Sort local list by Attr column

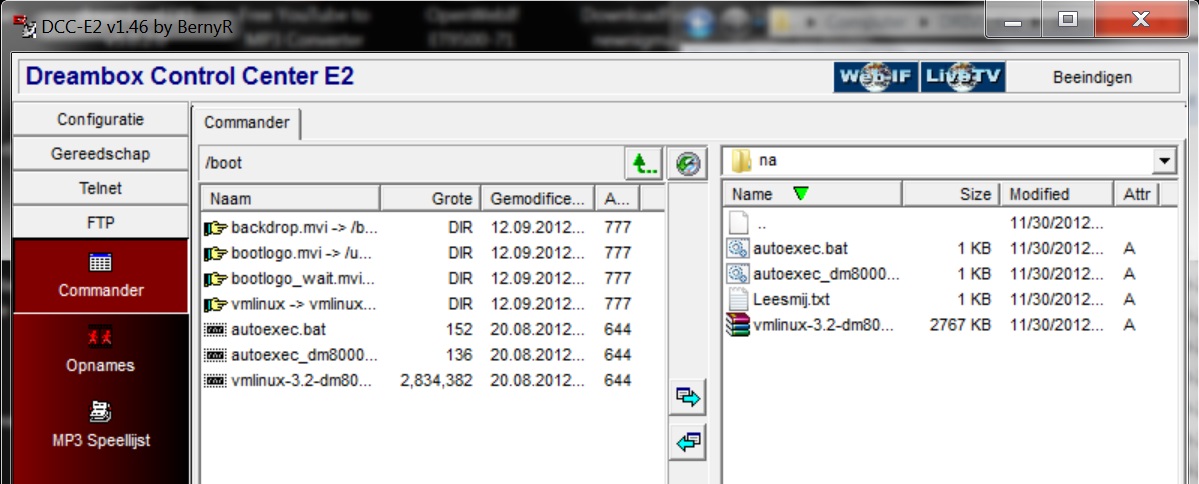1137,195
